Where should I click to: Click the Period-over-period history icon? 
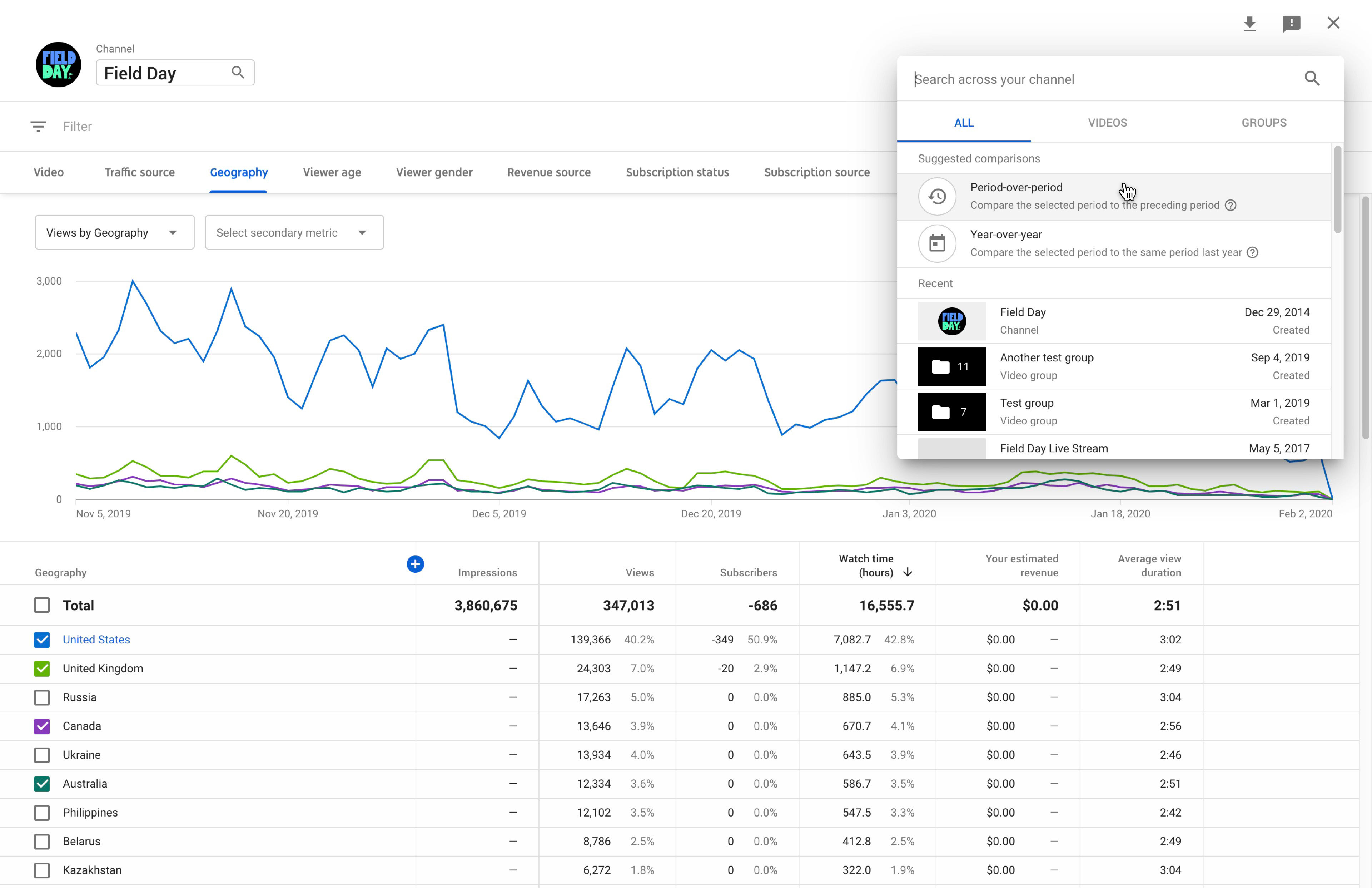(937, 197)
